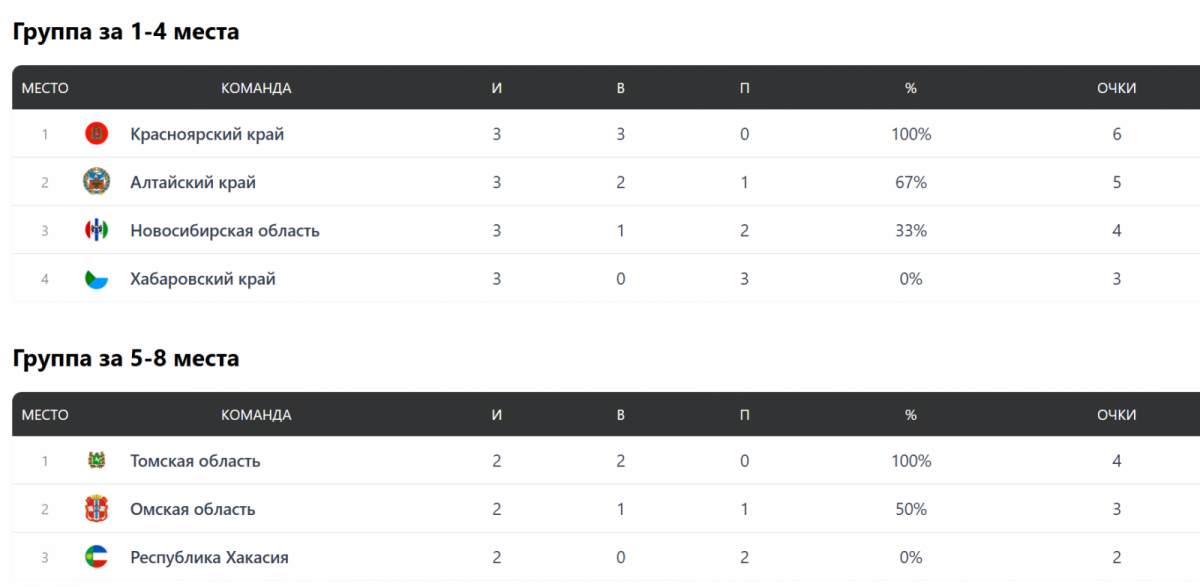Open the Республика Хакасия team link
Screen dimensions: 1200x587
[x=209, y=557]
